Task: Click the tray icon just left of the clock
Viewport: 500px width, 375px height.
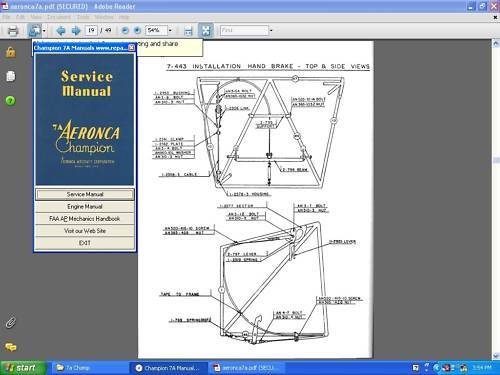Action: [463, 368]
